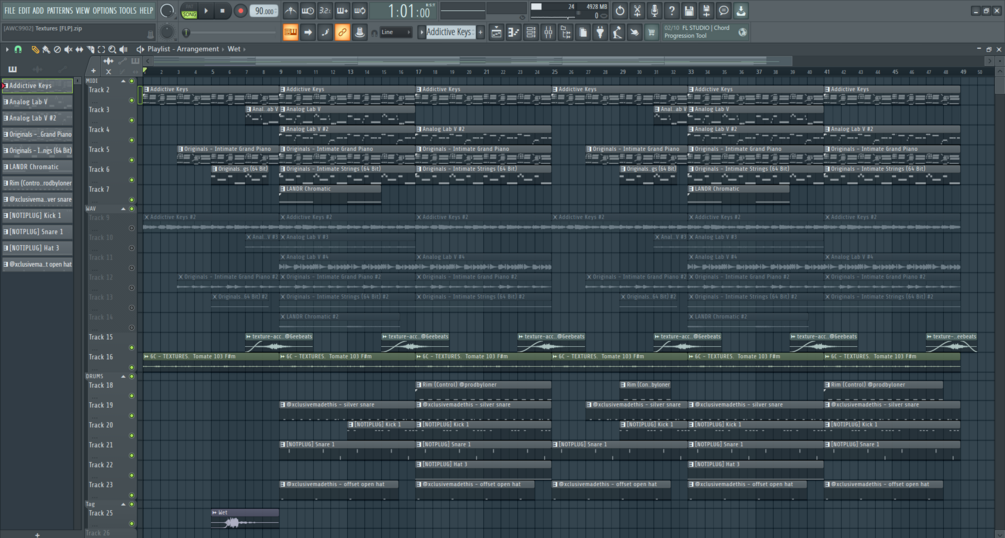
Task: Select the playlist Zoom tool
Action: pyautogui.click(x=112, y=49)
